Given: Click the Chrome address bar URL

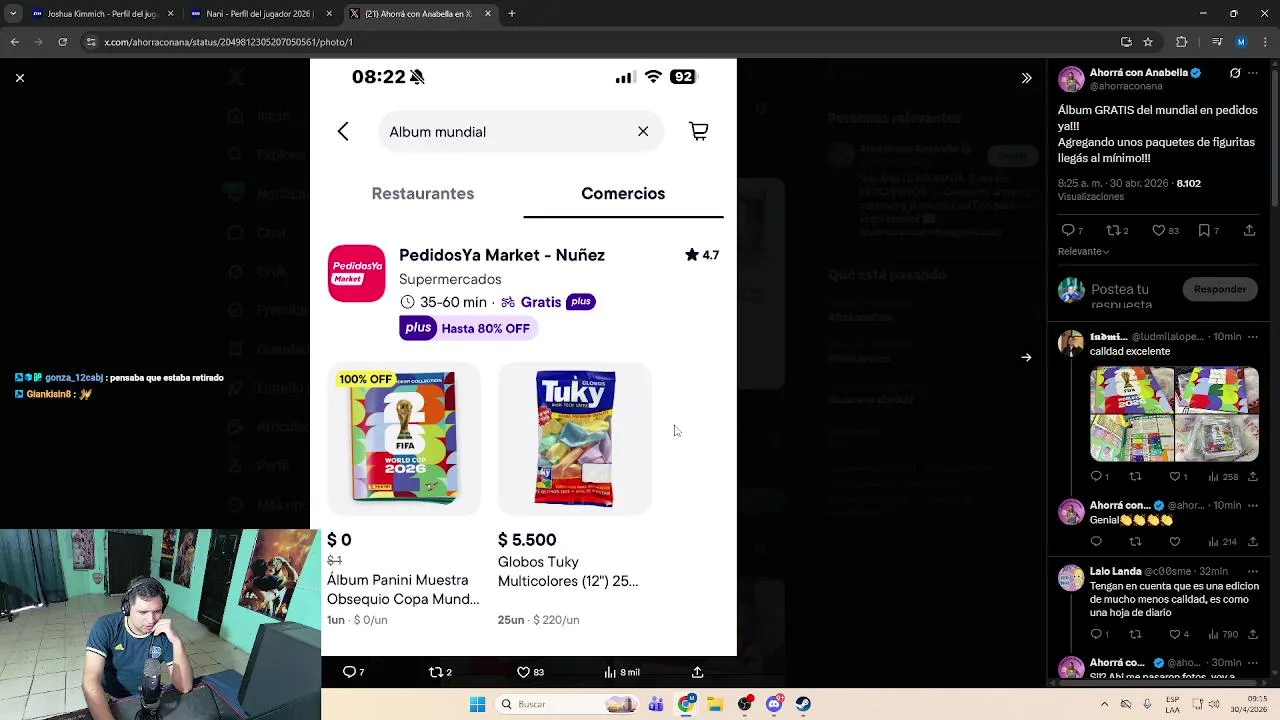Looking at the screenshot, I should [x=228, y=42].
